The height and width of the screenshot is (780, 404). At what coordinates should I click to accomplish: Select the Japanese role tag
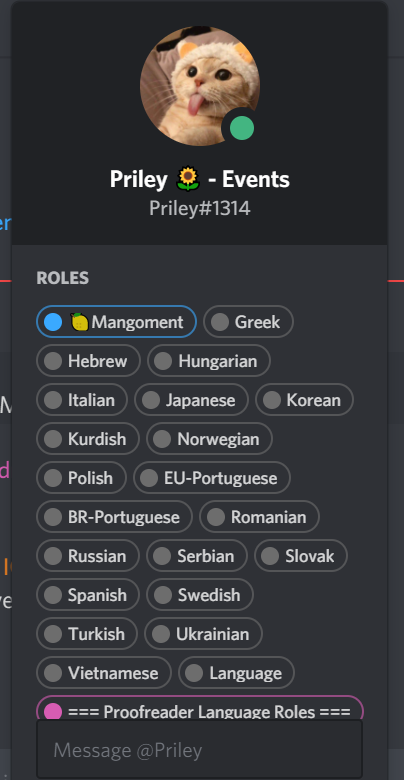[192, 400]
